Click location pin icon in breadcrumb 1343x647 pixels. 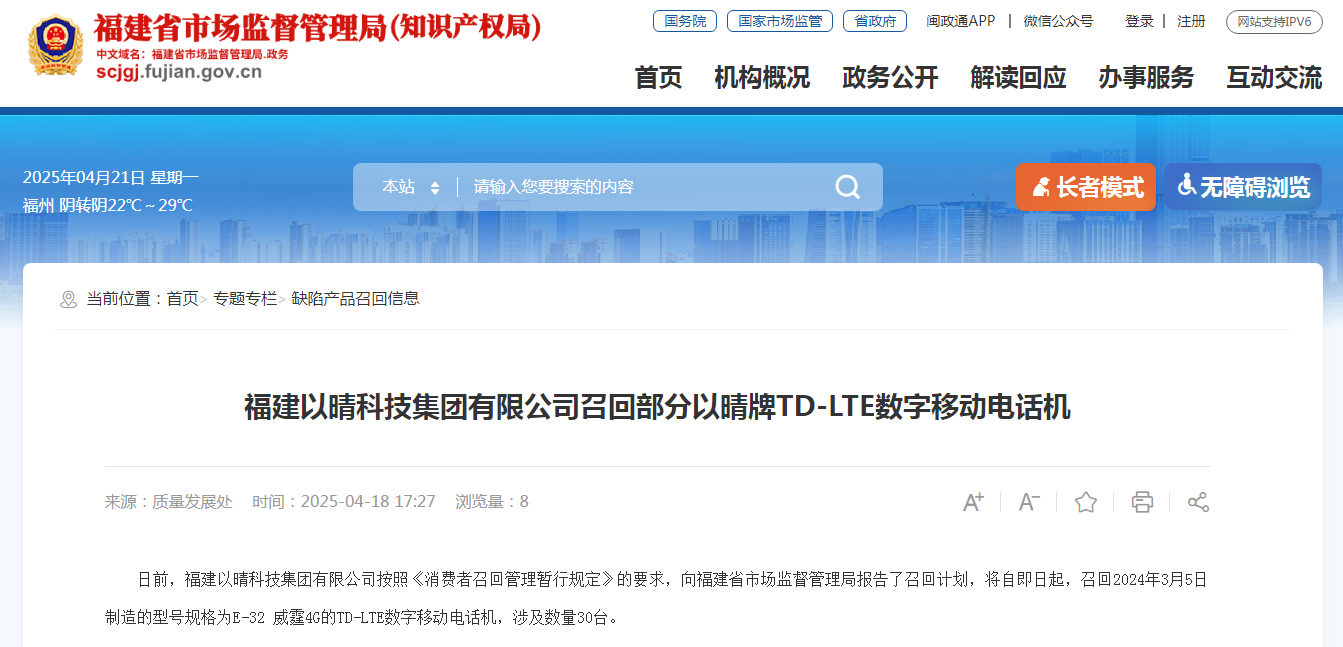[68, 299]
